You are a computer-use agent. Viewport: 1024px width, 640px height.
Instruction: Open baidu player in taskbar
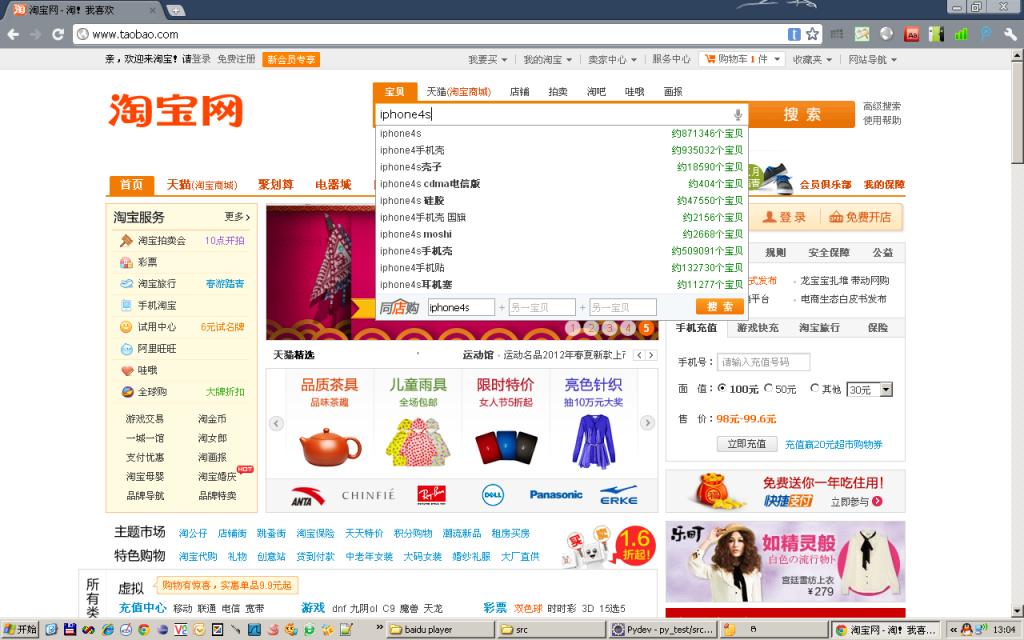point(439,630)
